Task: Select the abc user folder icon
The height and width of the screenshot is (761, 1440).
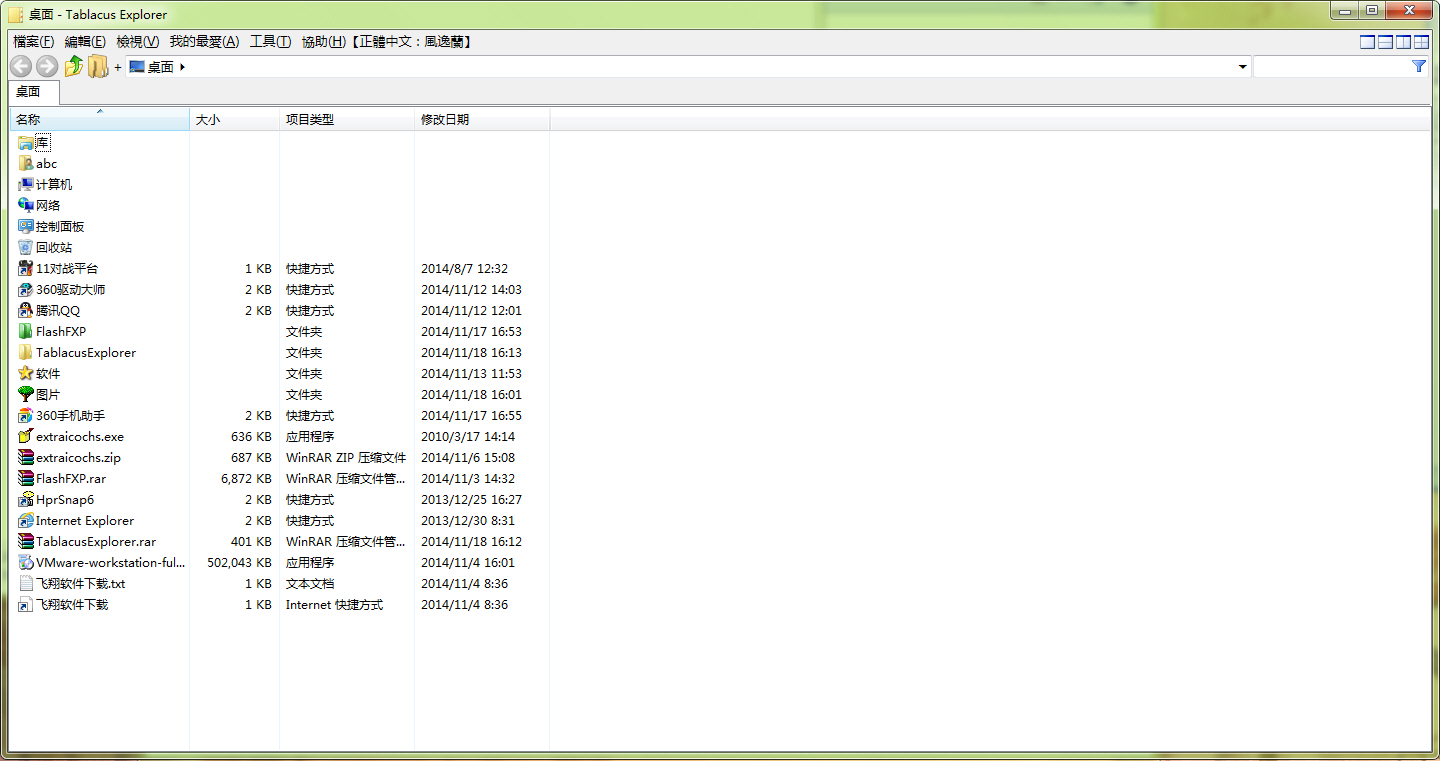Action: click(26, 163)
